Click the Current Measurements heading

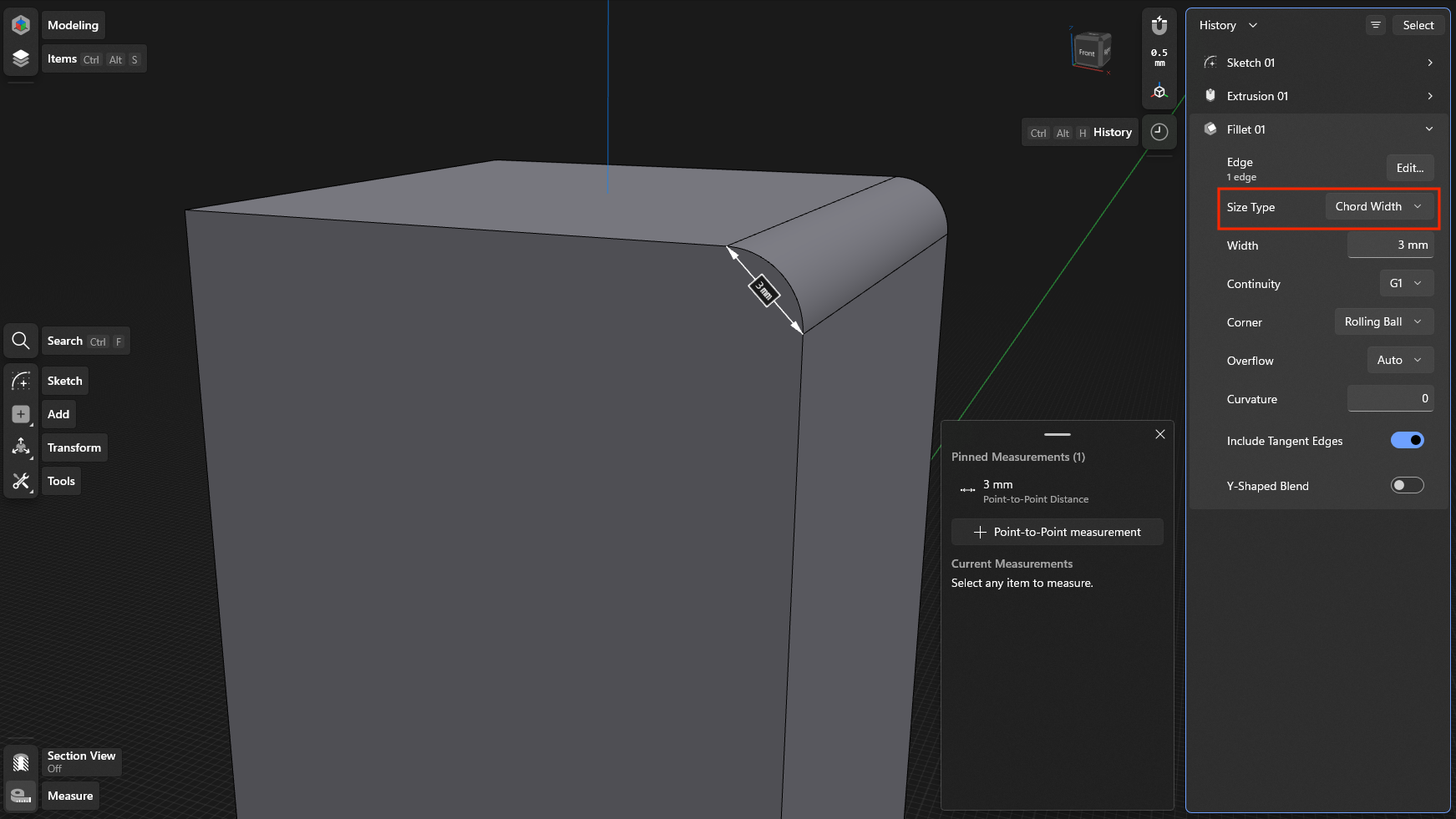click(1012, 564)
